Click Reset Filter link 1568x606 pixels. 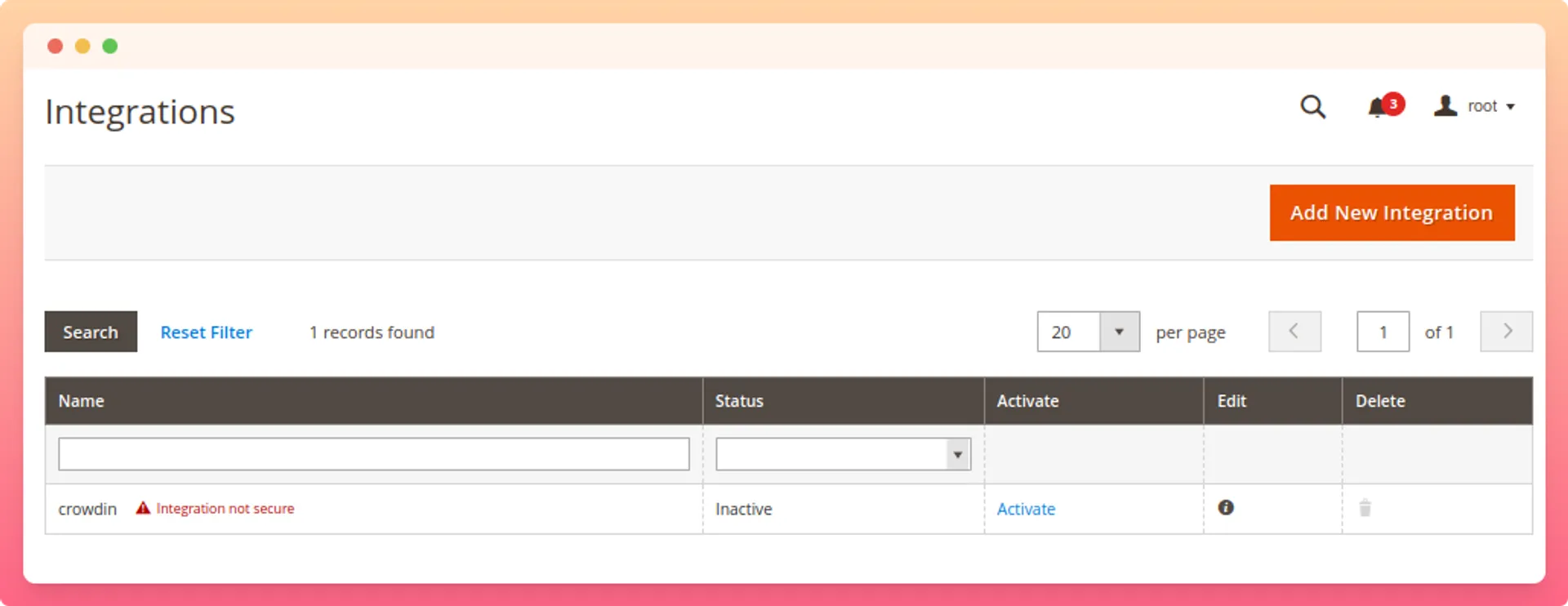click(206, 332)
